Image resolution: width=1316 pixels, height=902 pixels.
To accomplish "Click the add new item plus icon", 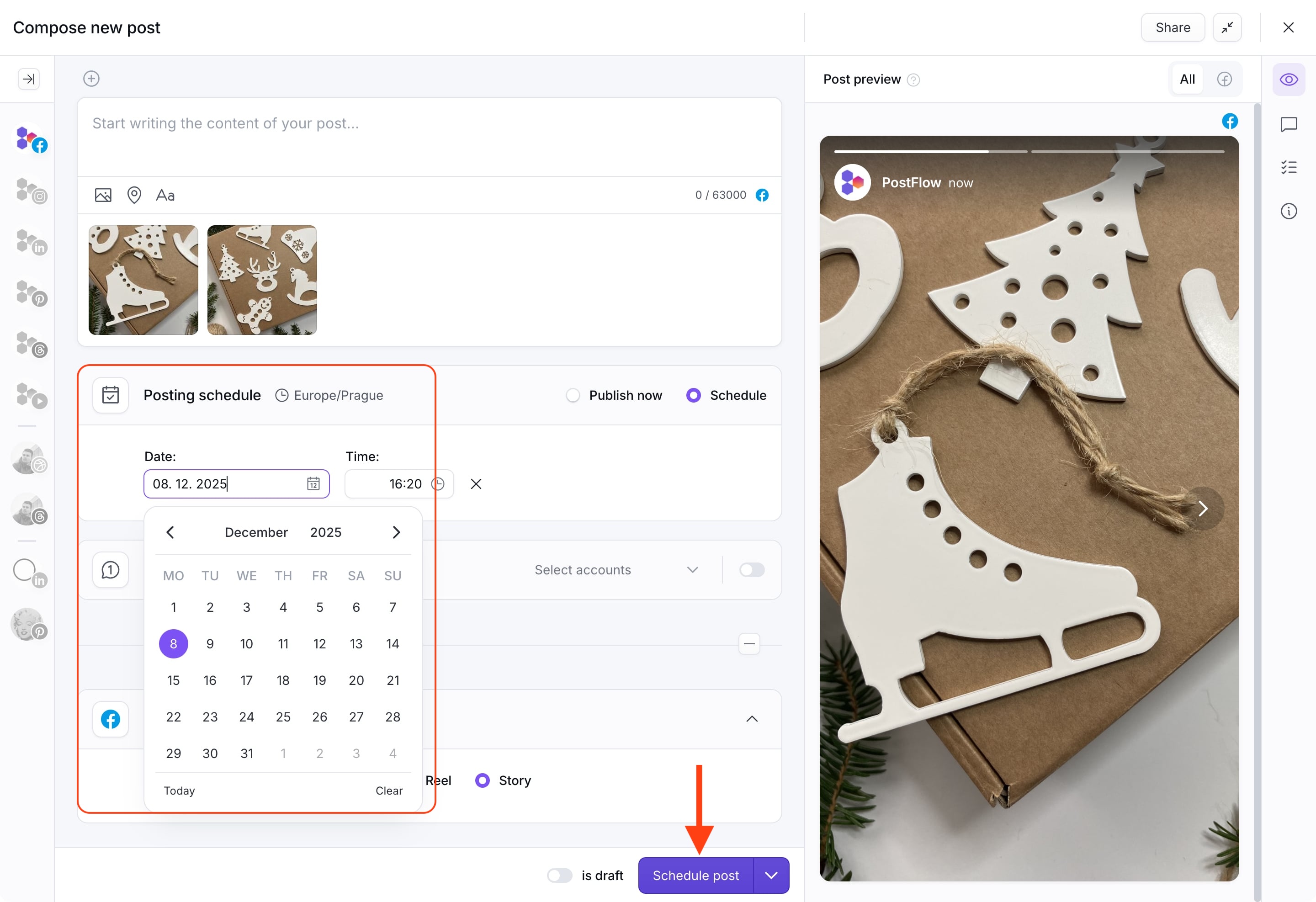I will pyautogui.click(x=91, y=78).
